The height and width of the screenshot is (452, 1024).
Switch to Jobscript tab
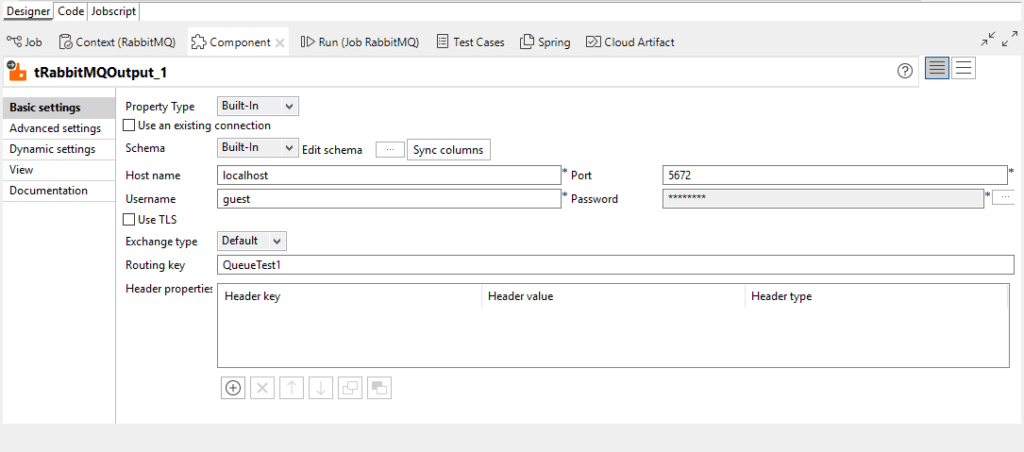pos(114,11)
